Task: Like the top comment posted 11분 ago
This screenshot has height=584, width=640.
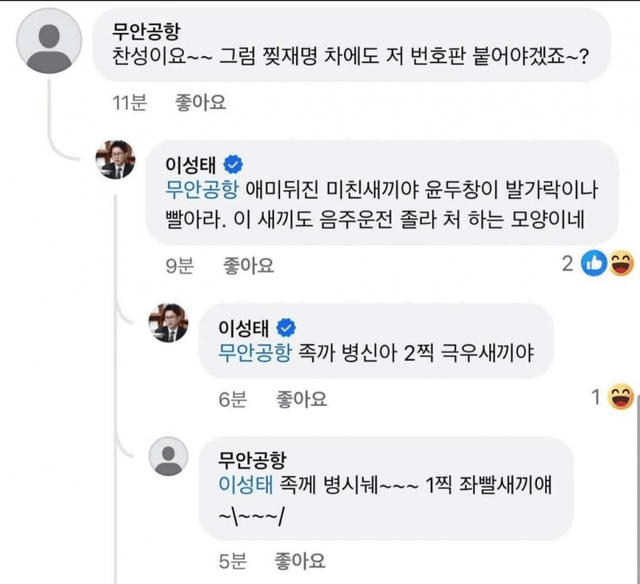Action: coord(200,102)
